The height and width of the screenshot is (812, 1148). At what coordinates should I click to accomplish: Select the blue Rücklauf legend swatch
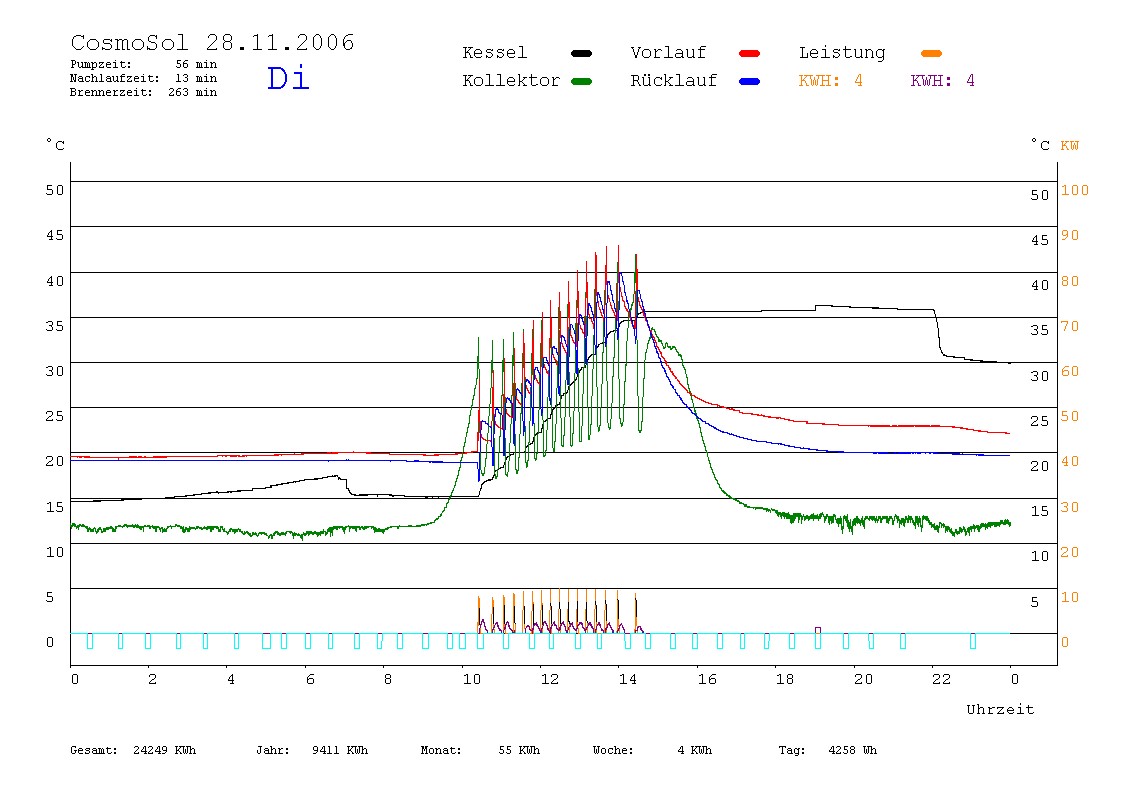750,81
